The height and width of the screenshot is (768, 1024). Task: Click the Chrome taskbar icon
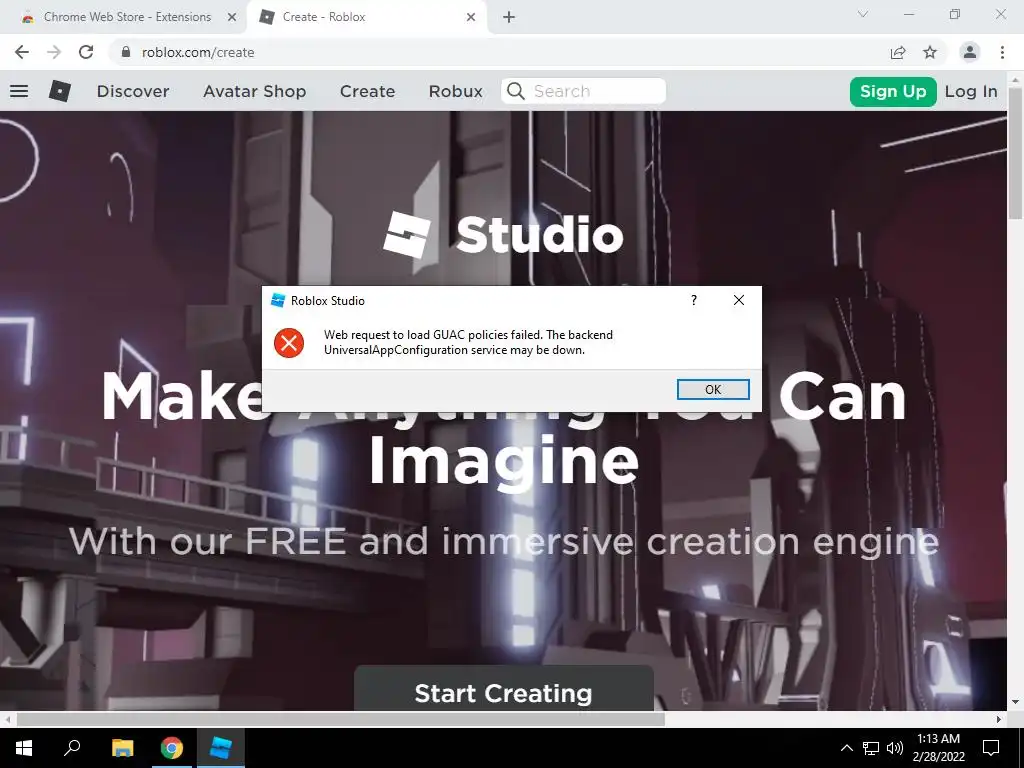coord(172,748)
